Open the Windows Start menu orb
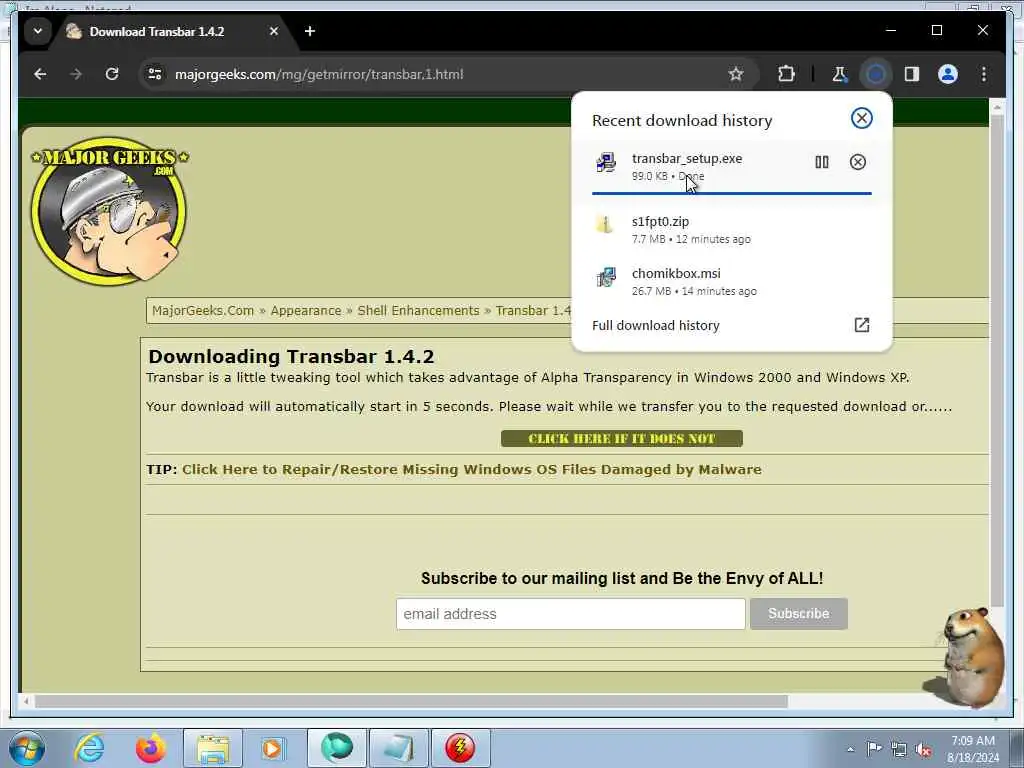The width and height of the screenshot is (1024, 768). click(x=27, y=748)
